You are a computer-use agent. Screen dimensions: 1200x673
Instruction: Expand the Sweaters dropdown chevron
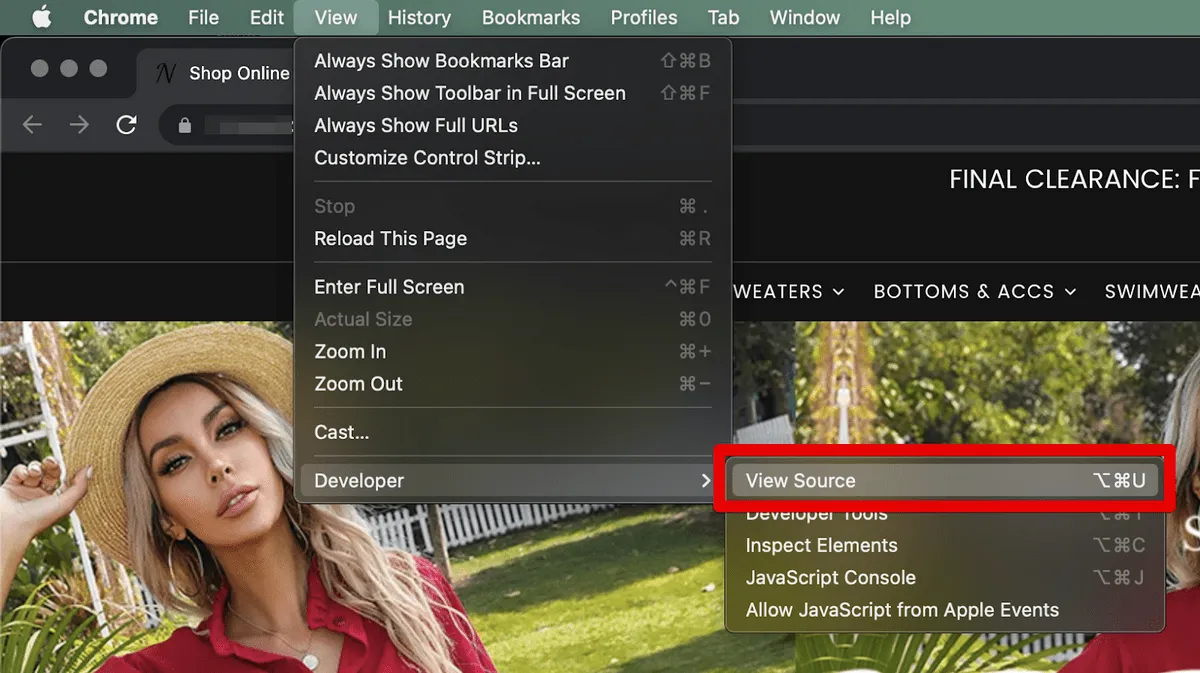click(838, 292)
